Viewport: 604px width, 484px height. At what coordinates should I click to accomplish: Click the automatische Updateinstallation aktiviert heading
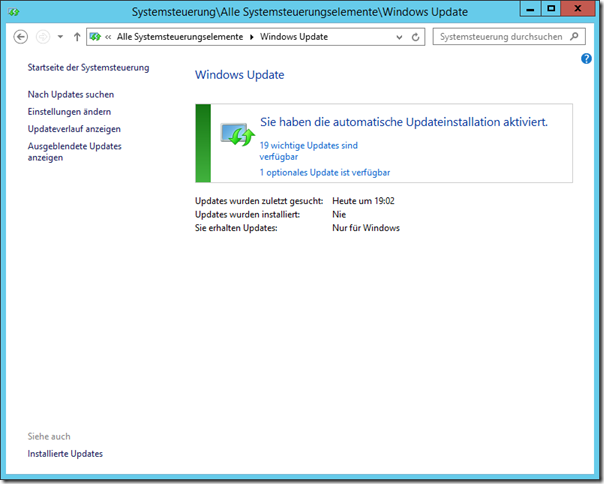[x=404, y=122]
